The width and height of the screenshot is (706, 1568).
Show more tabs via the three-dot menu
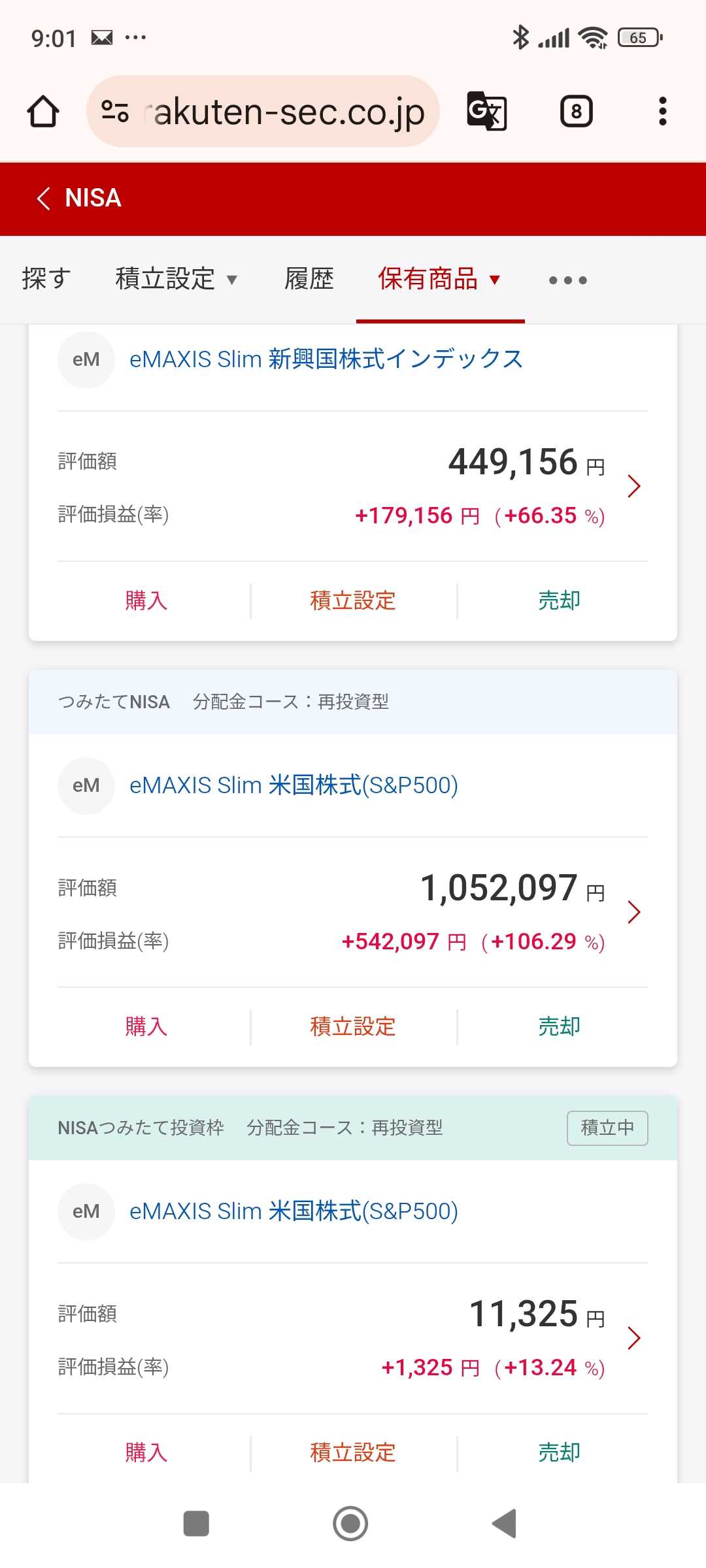[567, 280]
